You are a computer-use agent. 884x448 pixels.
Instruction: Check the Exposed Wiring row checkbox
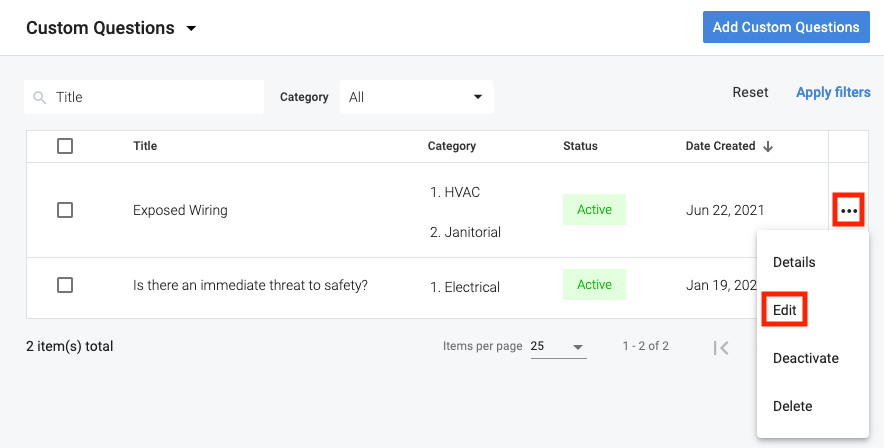[x=65, y=210]
